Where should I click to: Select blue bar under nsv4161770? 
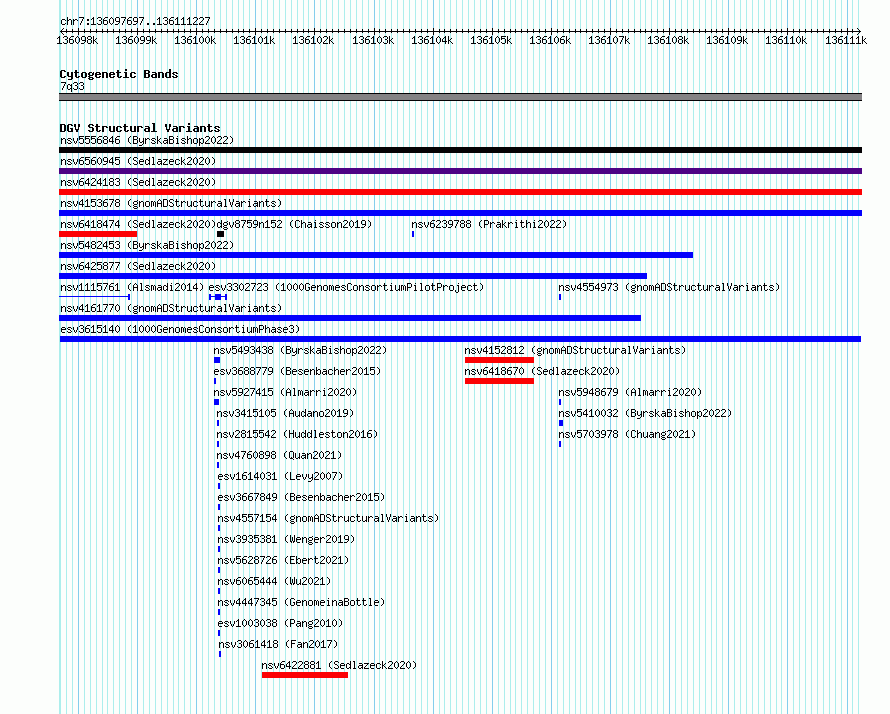coord(350,318)
